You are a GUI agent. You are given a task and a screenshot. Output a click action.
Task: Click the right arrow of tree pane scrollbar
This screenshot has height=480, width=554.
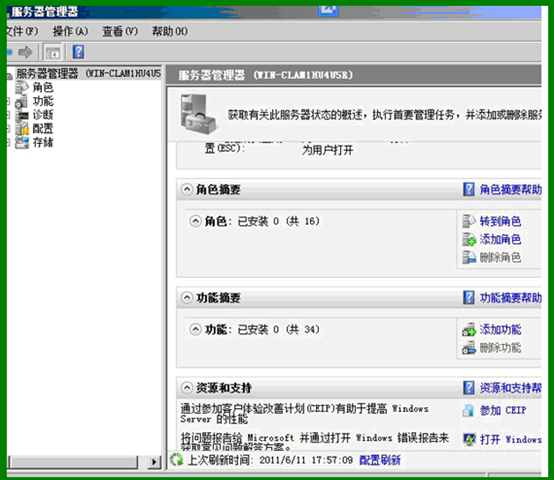coord(154,462)
